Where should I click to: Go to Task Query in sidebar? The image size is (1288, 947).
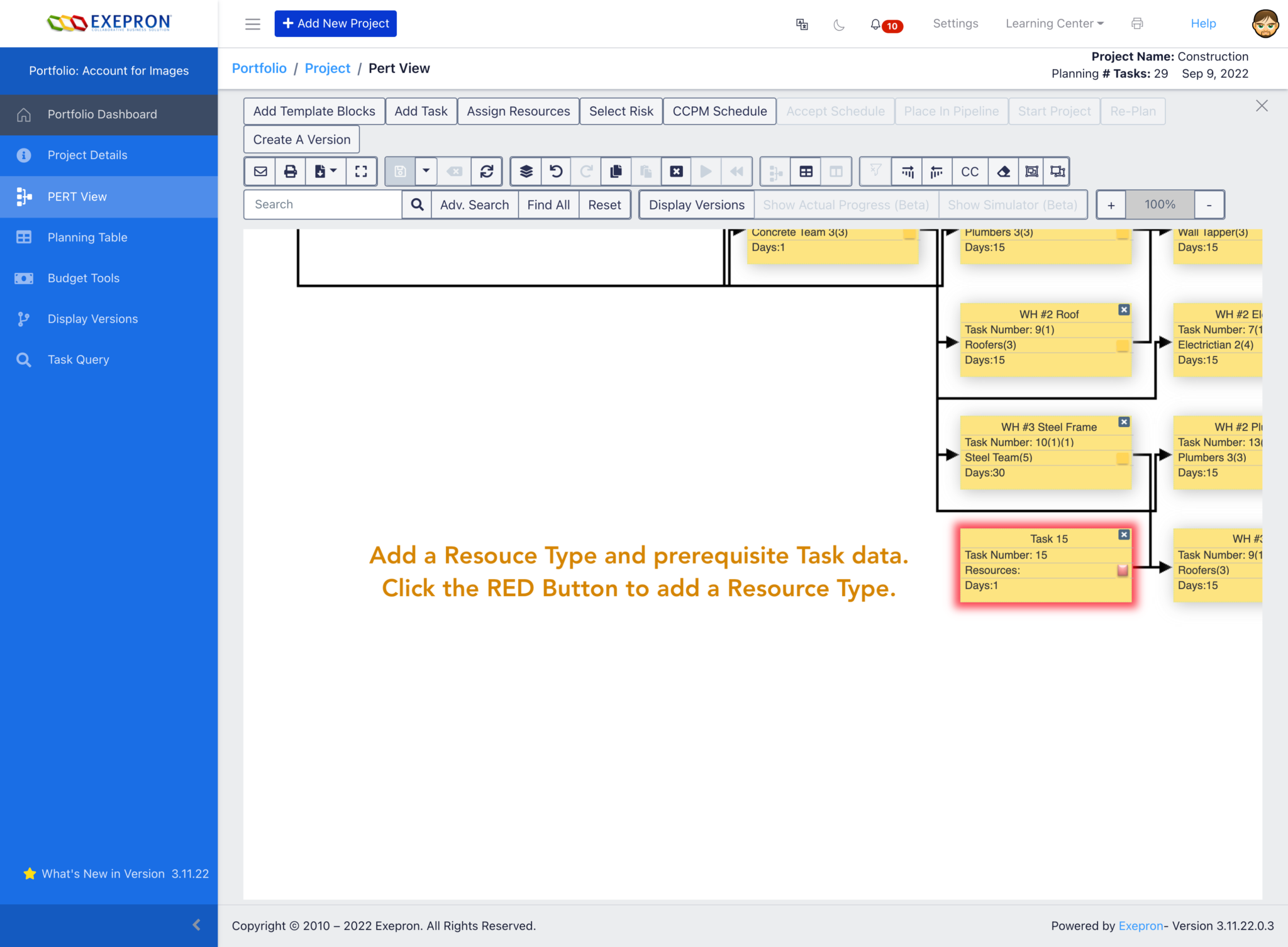click(x=109, y=360)
